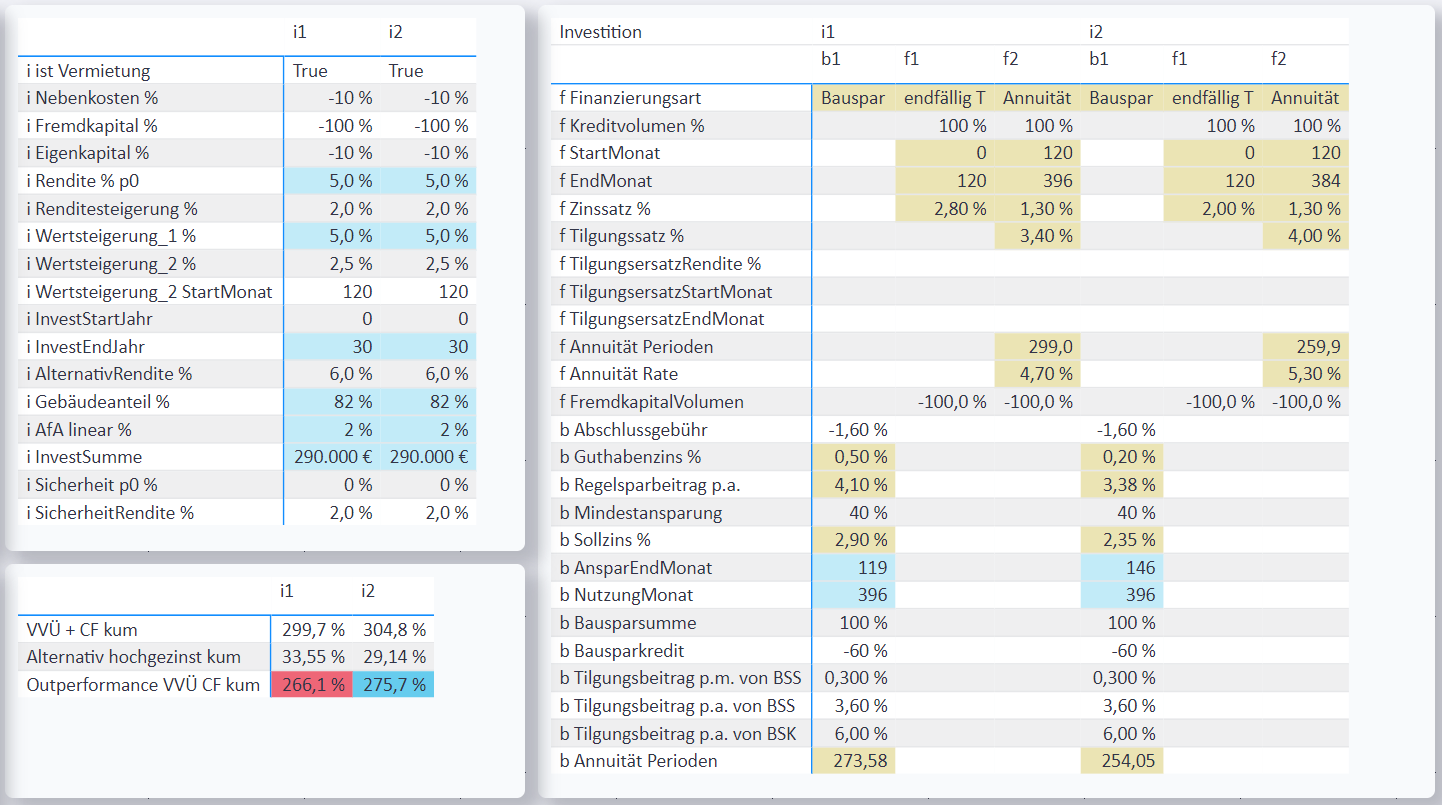Click the 384 value in 'f EndMonat'
1442x805 pixels.
[x=1306, y=181]
